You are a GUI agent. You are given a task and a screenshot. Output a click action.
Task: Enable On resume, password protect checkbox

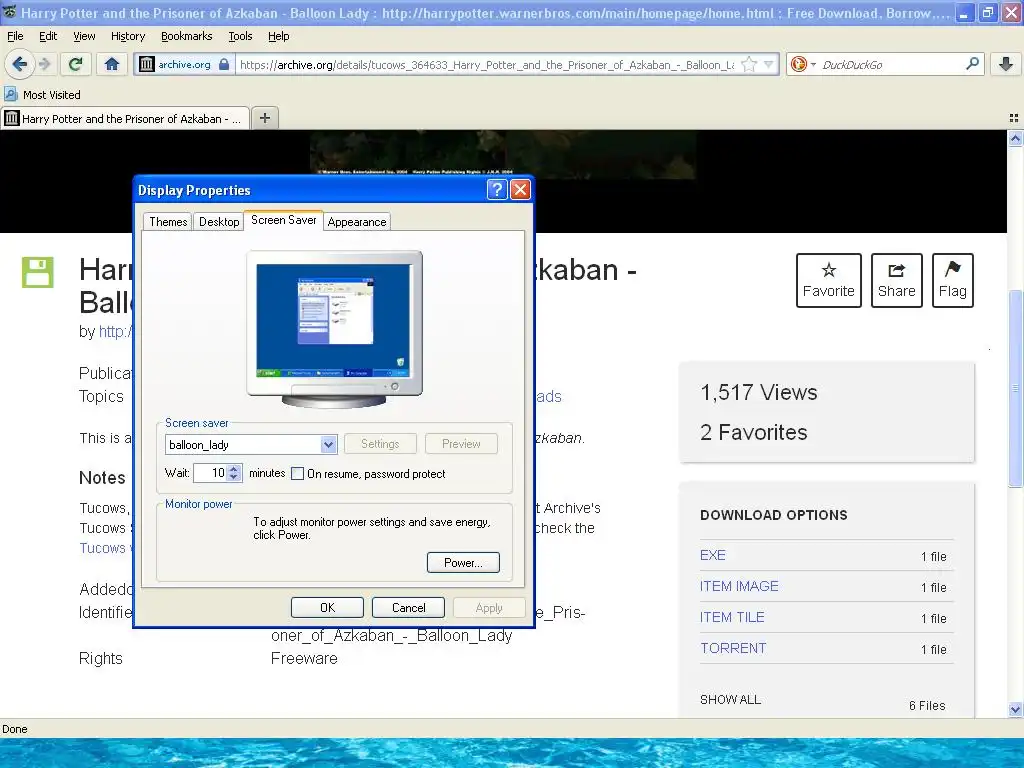297,473
